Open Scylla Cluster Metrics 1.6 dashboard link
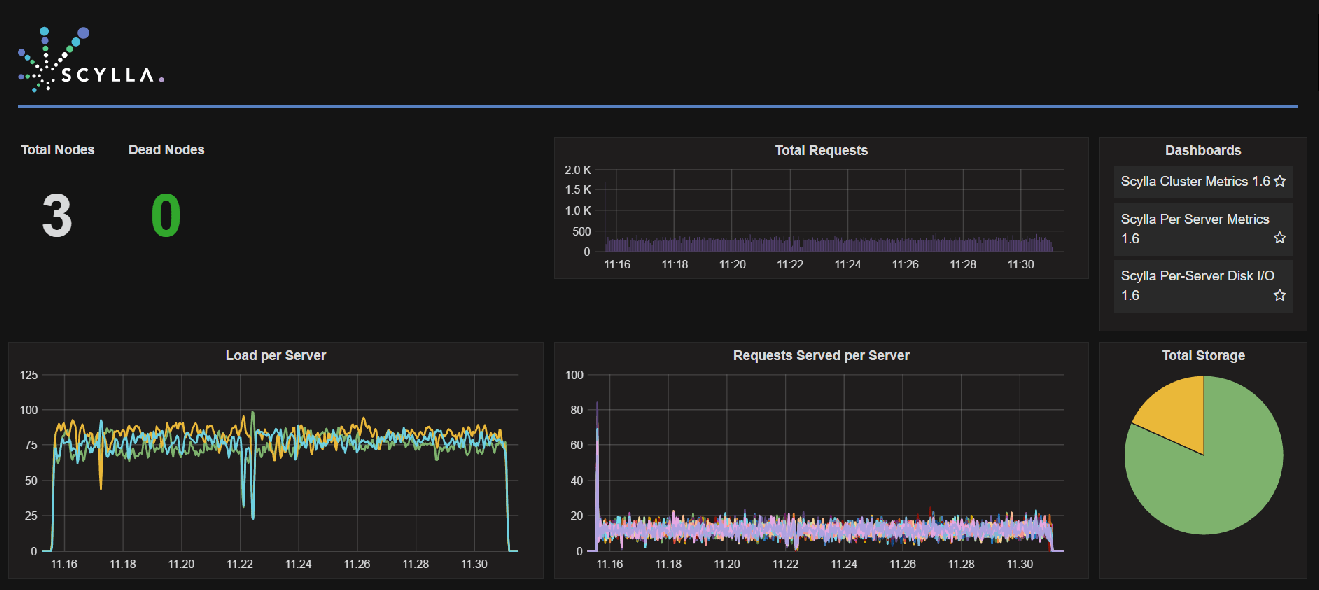 coord(1195,181)
